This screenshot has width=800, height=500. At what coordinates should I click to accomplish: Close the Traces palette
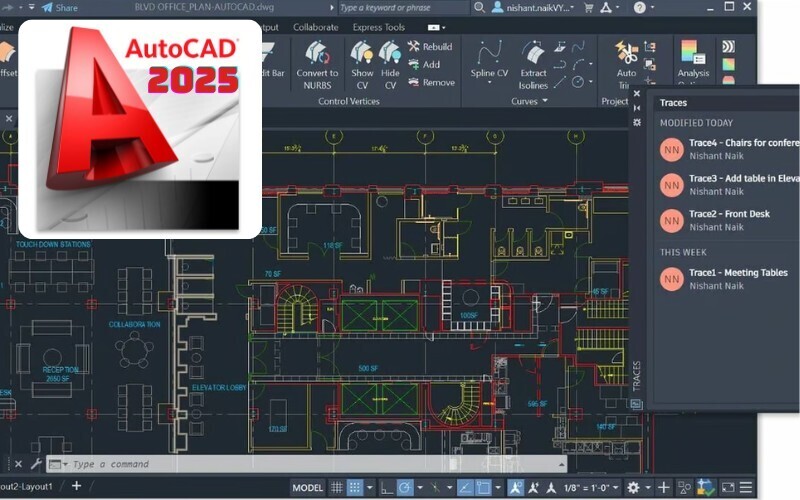tap(637, 93)
